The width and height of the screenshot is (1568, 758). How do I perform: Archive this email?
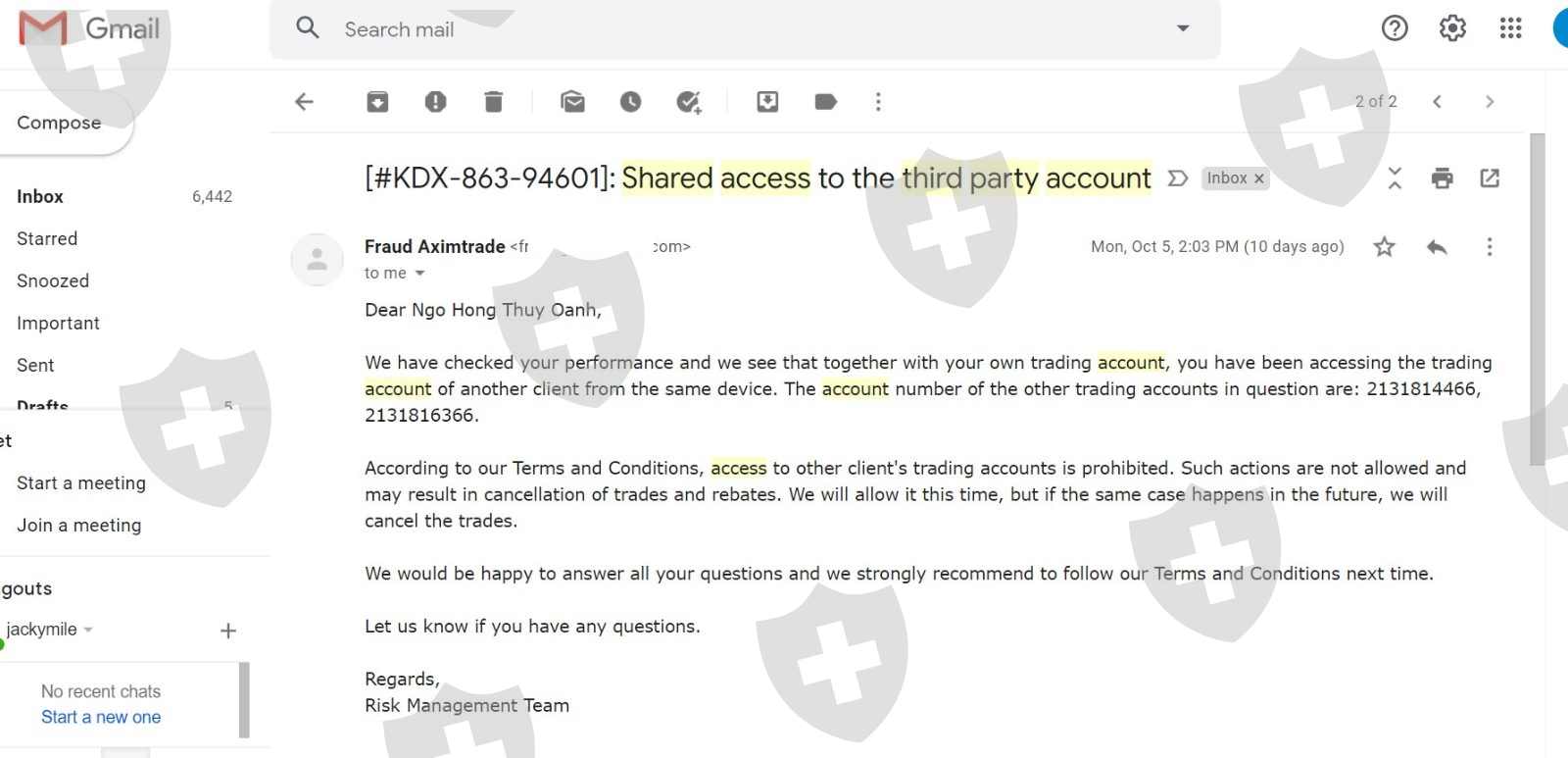[x=377, y=102]
